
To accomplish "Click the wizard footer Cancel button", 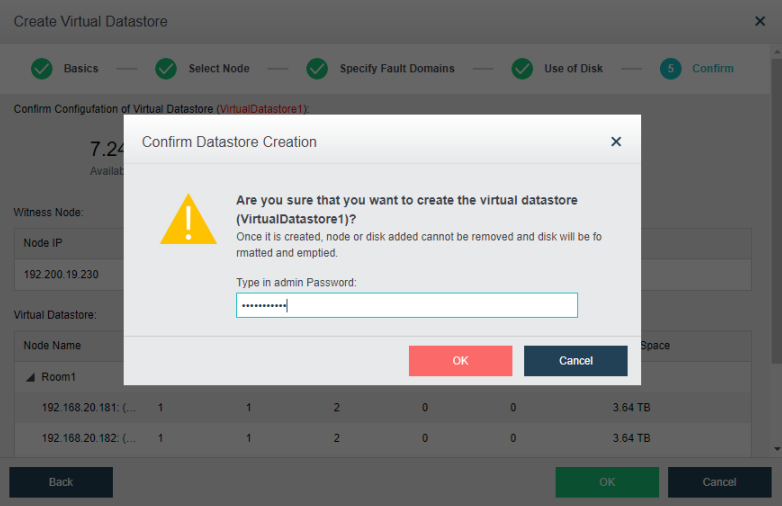I will point(719,482).
